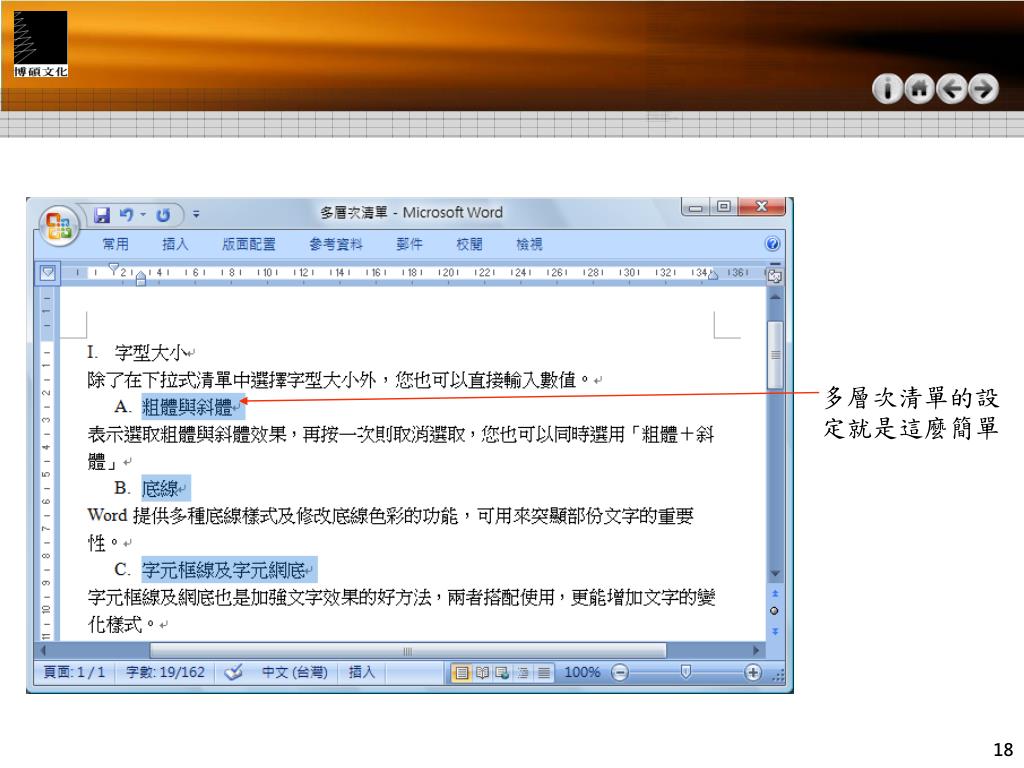
Task: Open the 郵件 ribbon tab
Action: point(409,244)
